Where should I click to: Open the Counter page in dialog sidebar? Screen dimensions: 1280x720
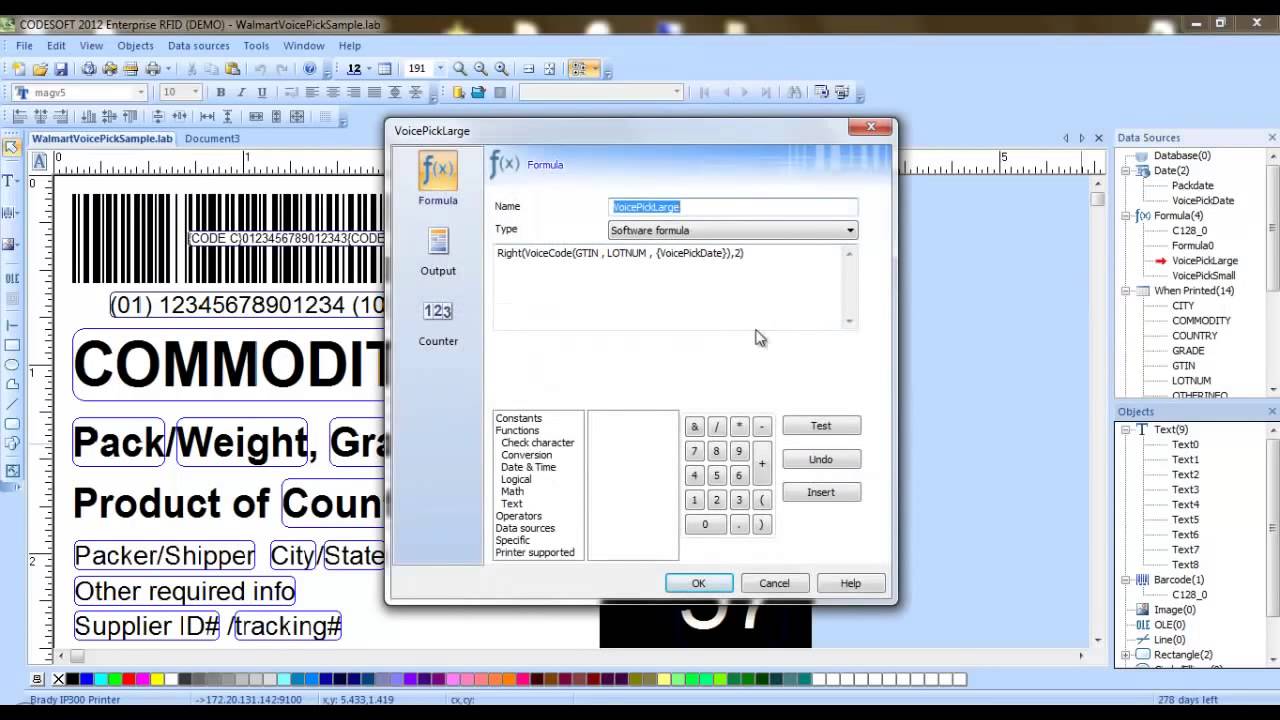438,323
